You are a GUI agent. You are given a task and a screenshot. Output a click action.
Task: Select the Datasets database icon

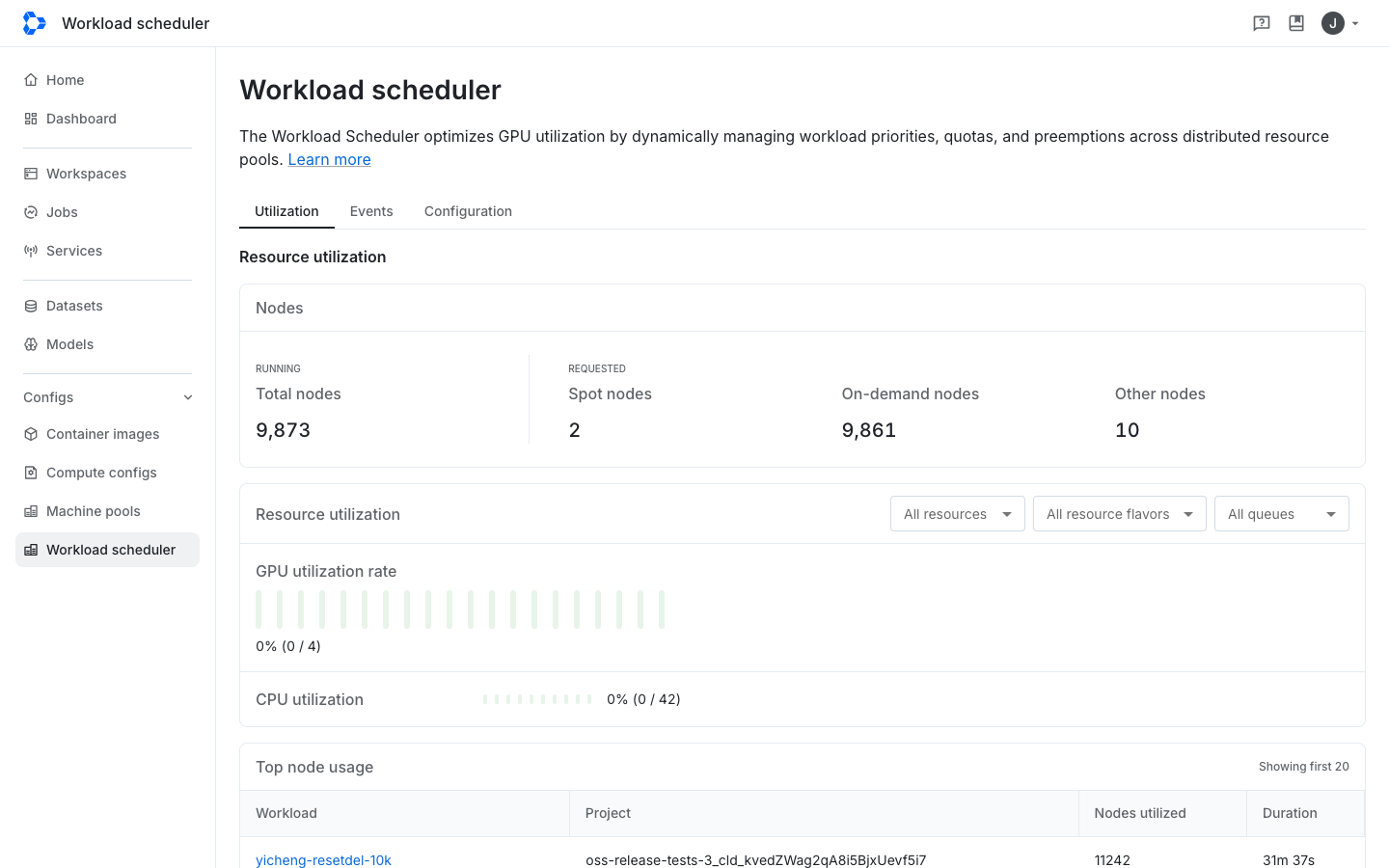pos(31,306)
